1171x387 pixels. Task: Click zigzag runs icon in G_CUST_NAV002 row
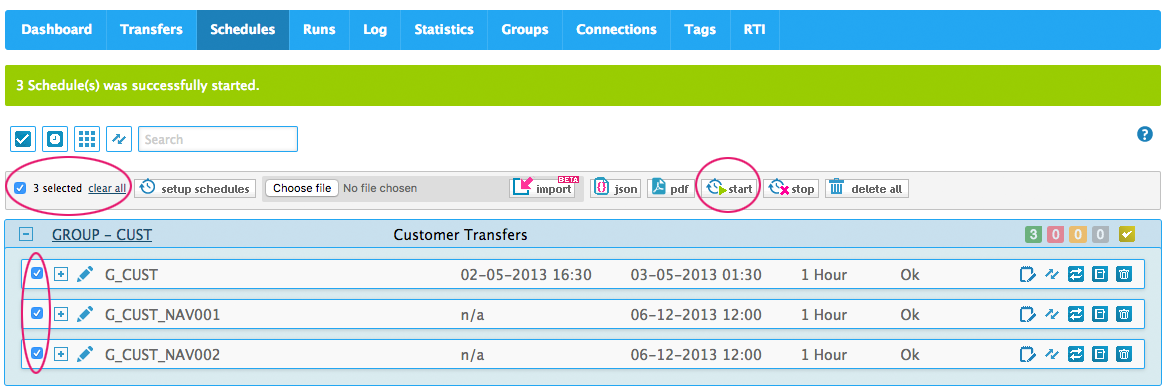click(x=1052, y=354)
